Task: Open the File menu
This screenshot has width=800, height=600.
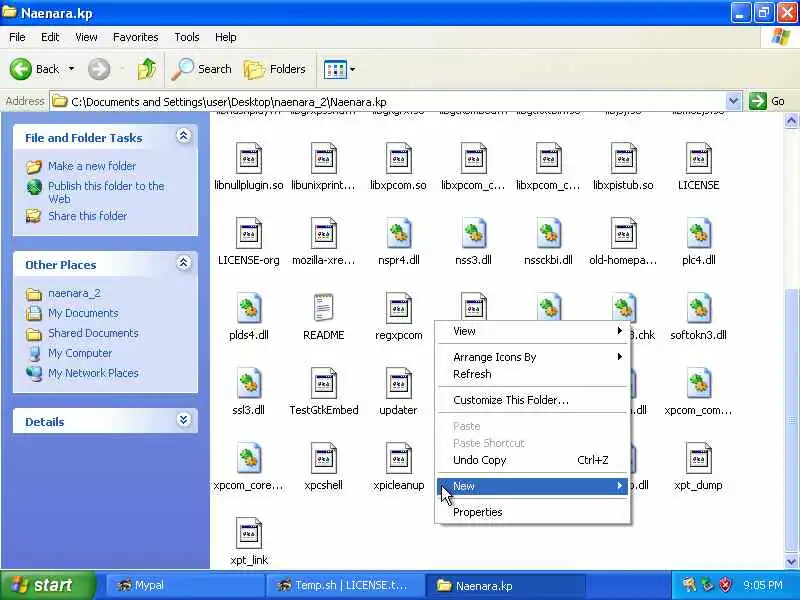Action: point(17,37)
